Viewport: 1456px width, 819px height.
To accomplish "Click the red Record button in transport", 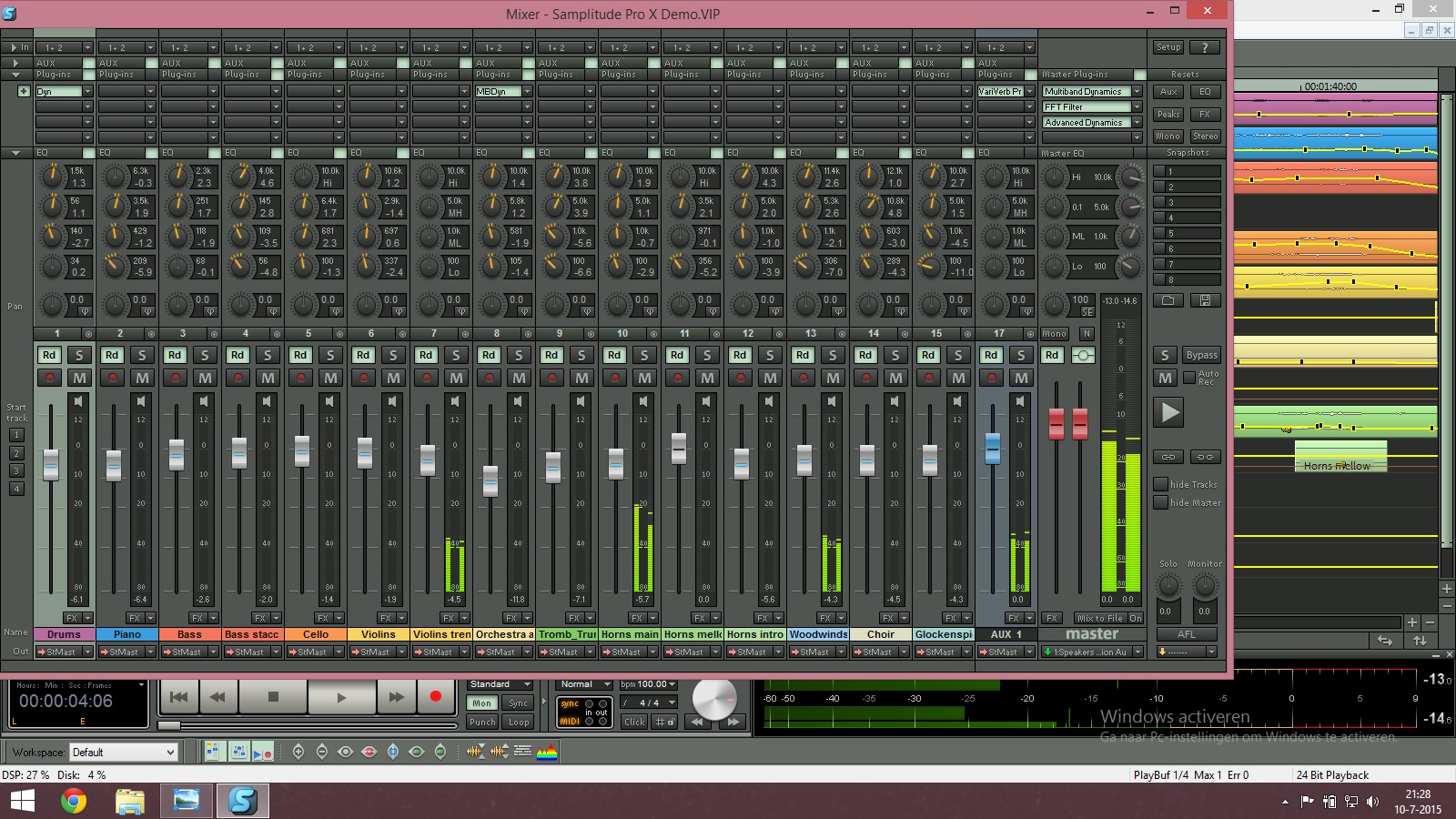I will pos(435,697).
